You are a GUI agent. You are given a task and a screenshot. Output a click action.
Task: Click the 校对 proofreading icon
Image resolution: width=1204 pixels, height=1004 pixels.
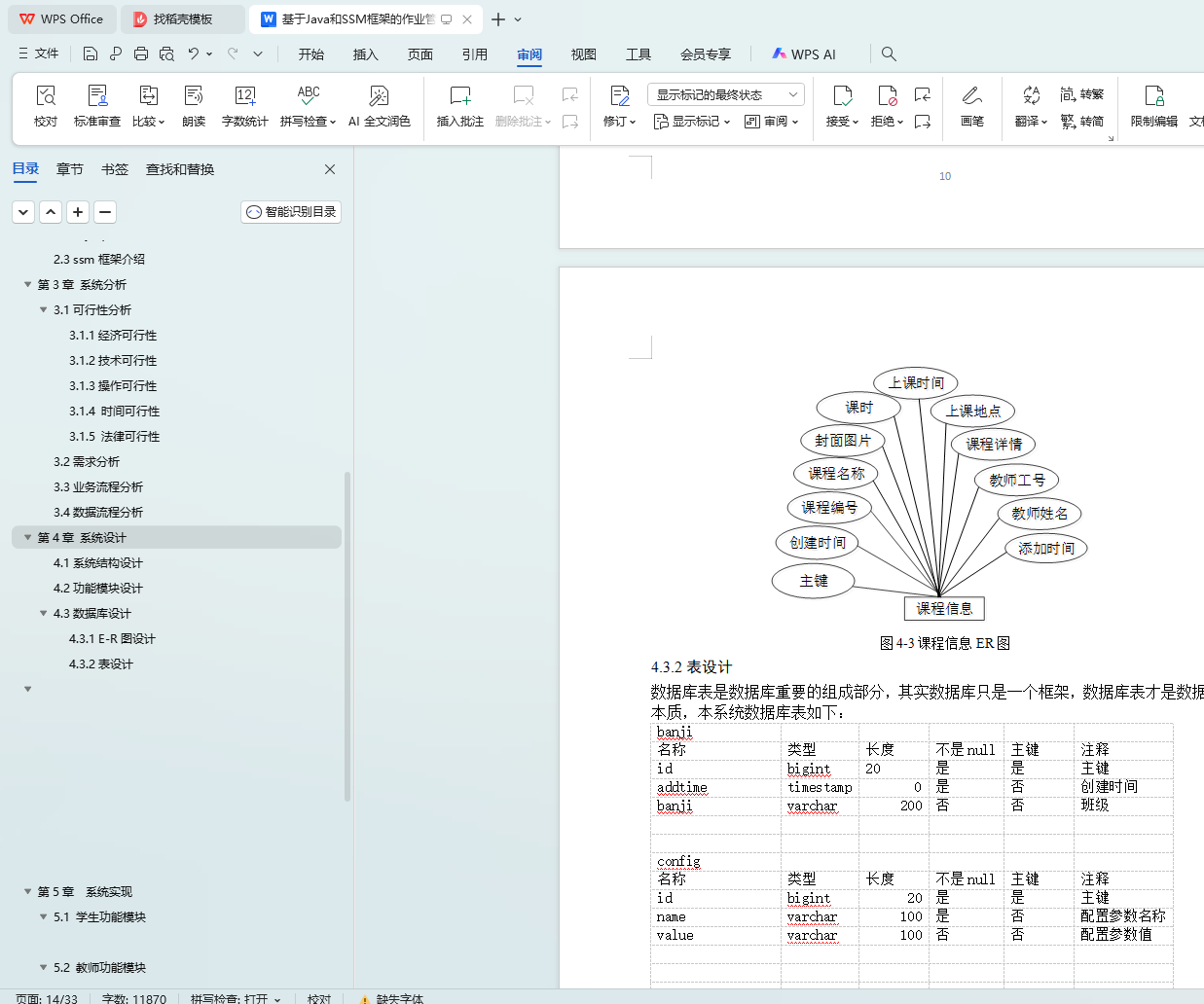46,105
